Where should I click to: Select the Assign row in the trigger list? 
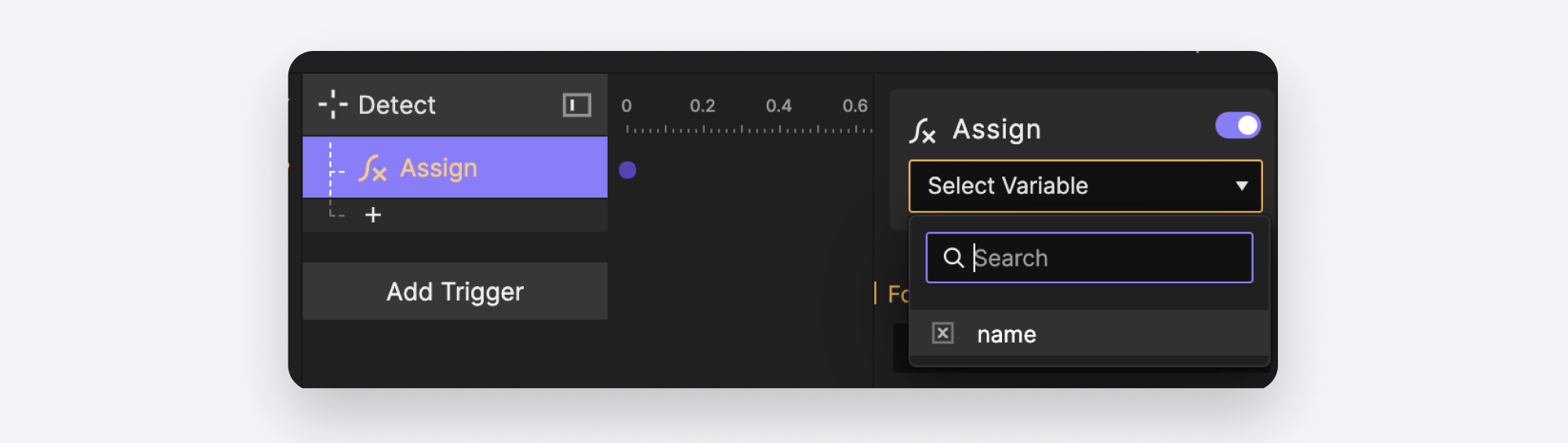[x=455, y=168]
